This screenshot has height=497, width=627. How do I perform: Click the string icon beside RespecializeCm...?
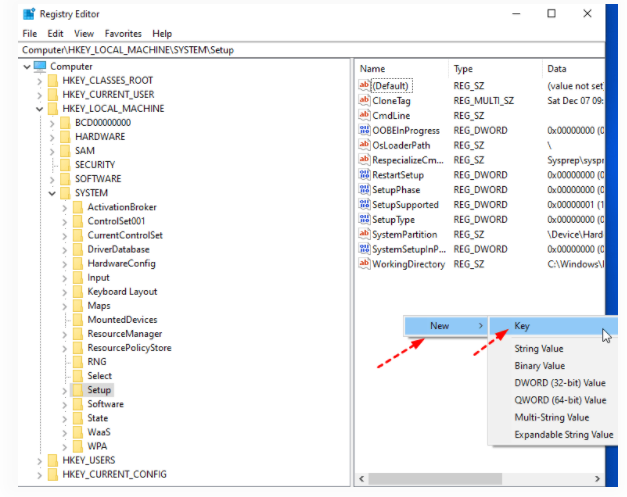364,160
